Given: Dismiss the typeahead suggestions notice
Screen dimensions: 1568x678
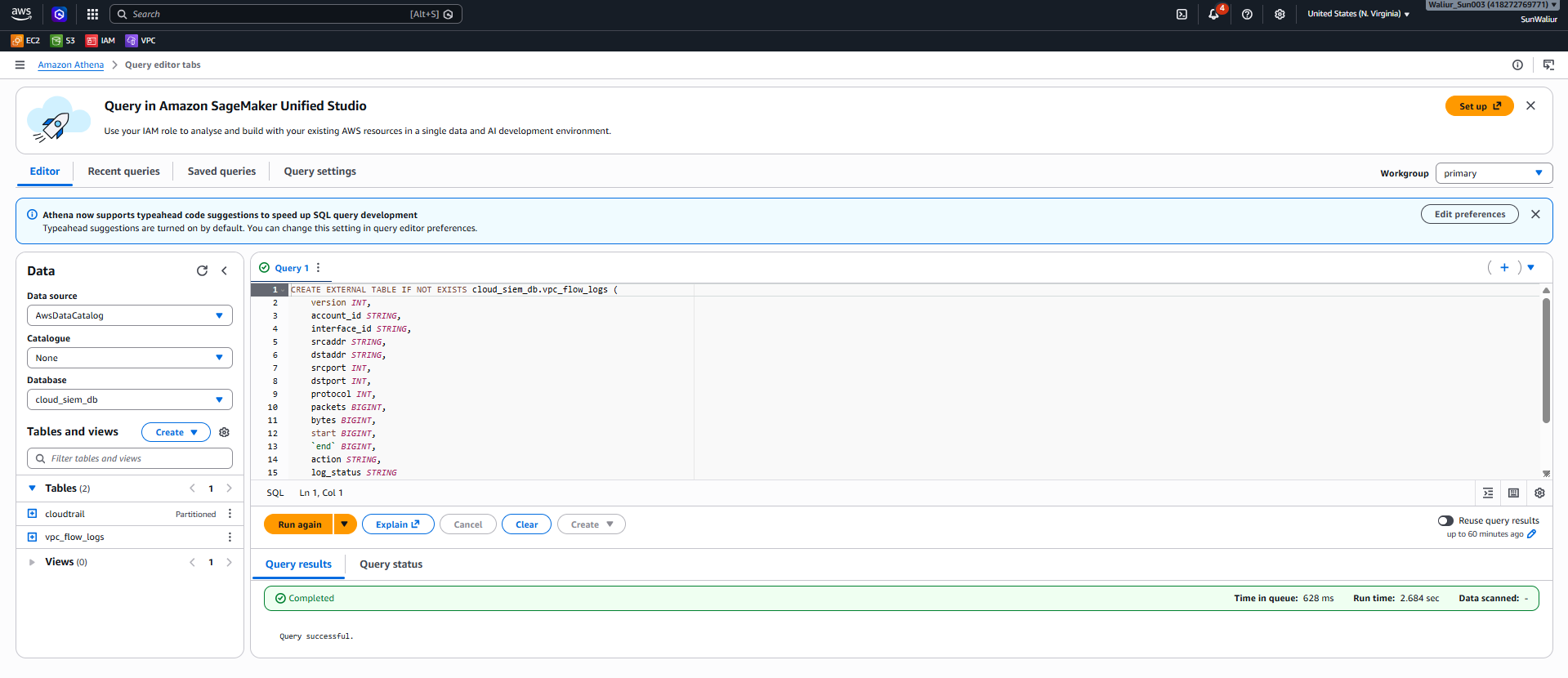Looking at the screenshot, I should [x=1535, y=214].
